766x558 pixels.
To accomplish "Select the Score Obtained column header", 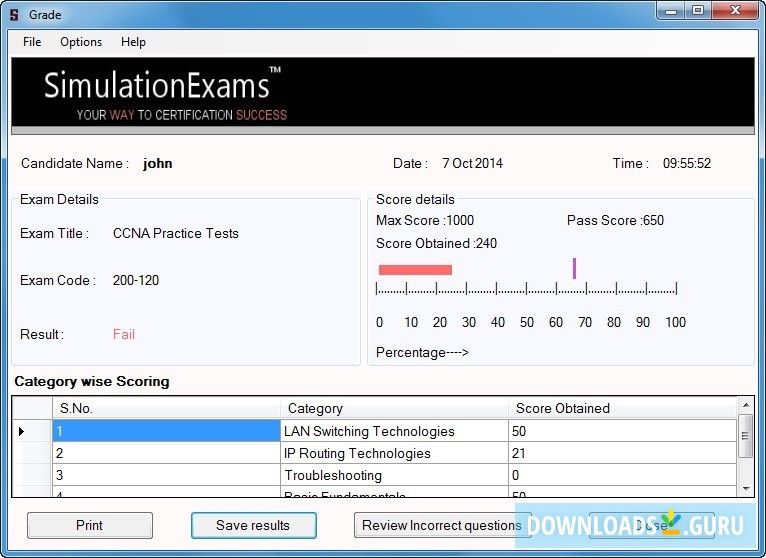I will [x=622, y=408].
